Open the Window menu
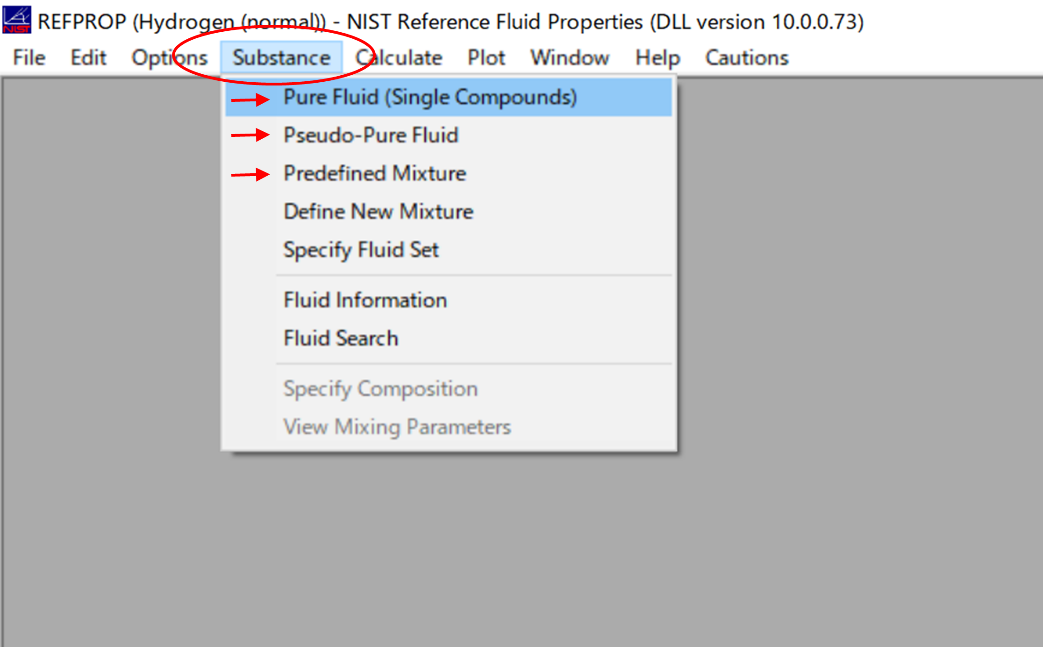1043x647 pixels. click(570, 58)
